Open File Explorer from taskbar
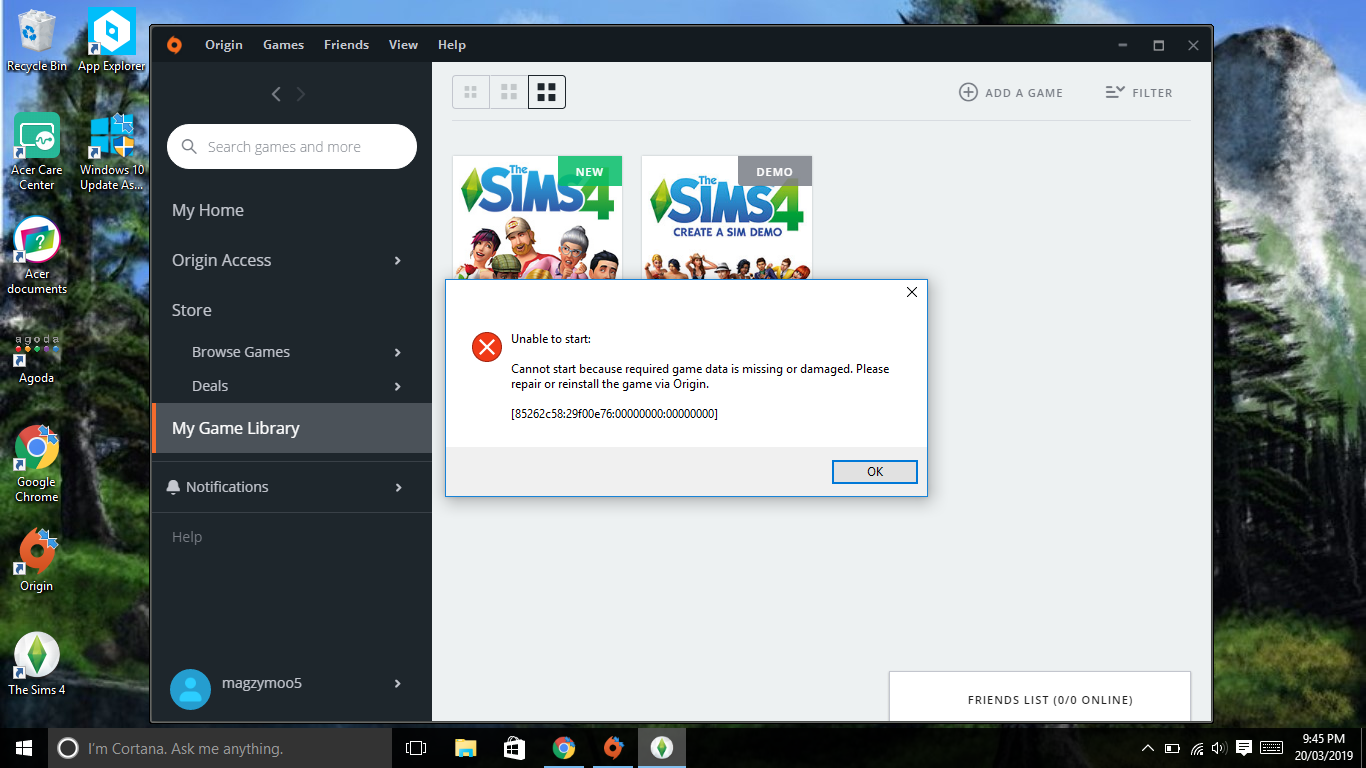Viewport: 1366px width, 768px height. tap(465, 748)
